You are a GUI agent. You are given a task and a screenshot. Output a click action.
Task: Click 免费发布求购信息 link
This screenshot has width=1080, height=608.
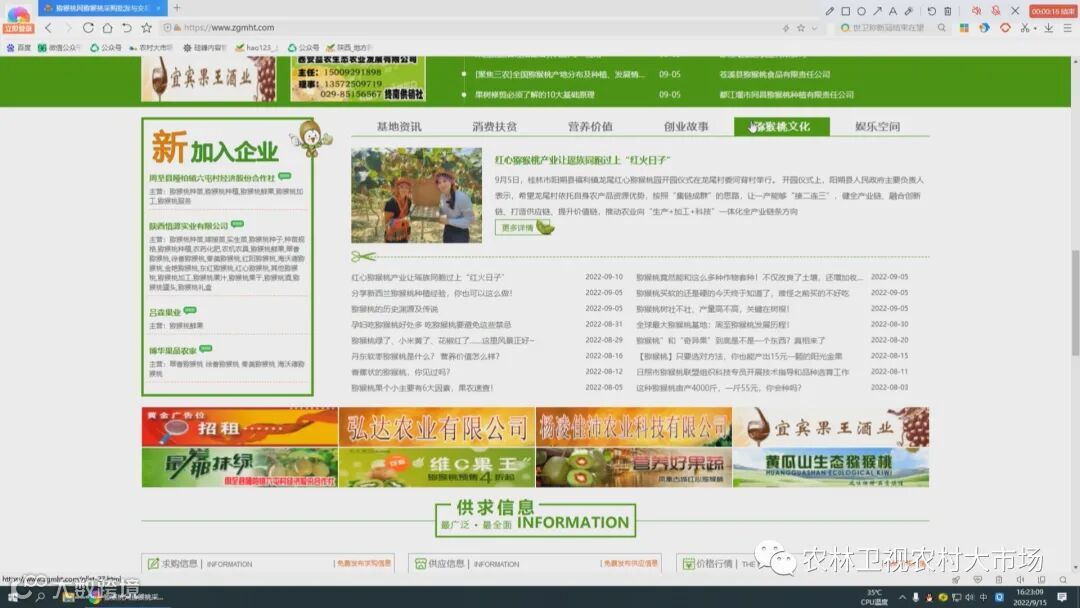coord(364,563)
